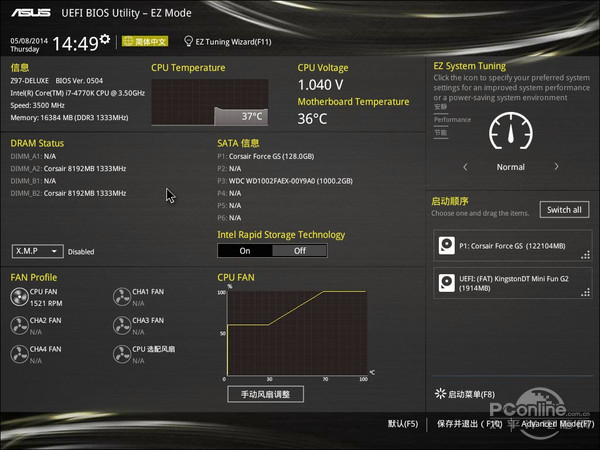Viewport: 600px width, 450px height.
Task: Select CHA3 FAN icon
Action: click(122, 326)
